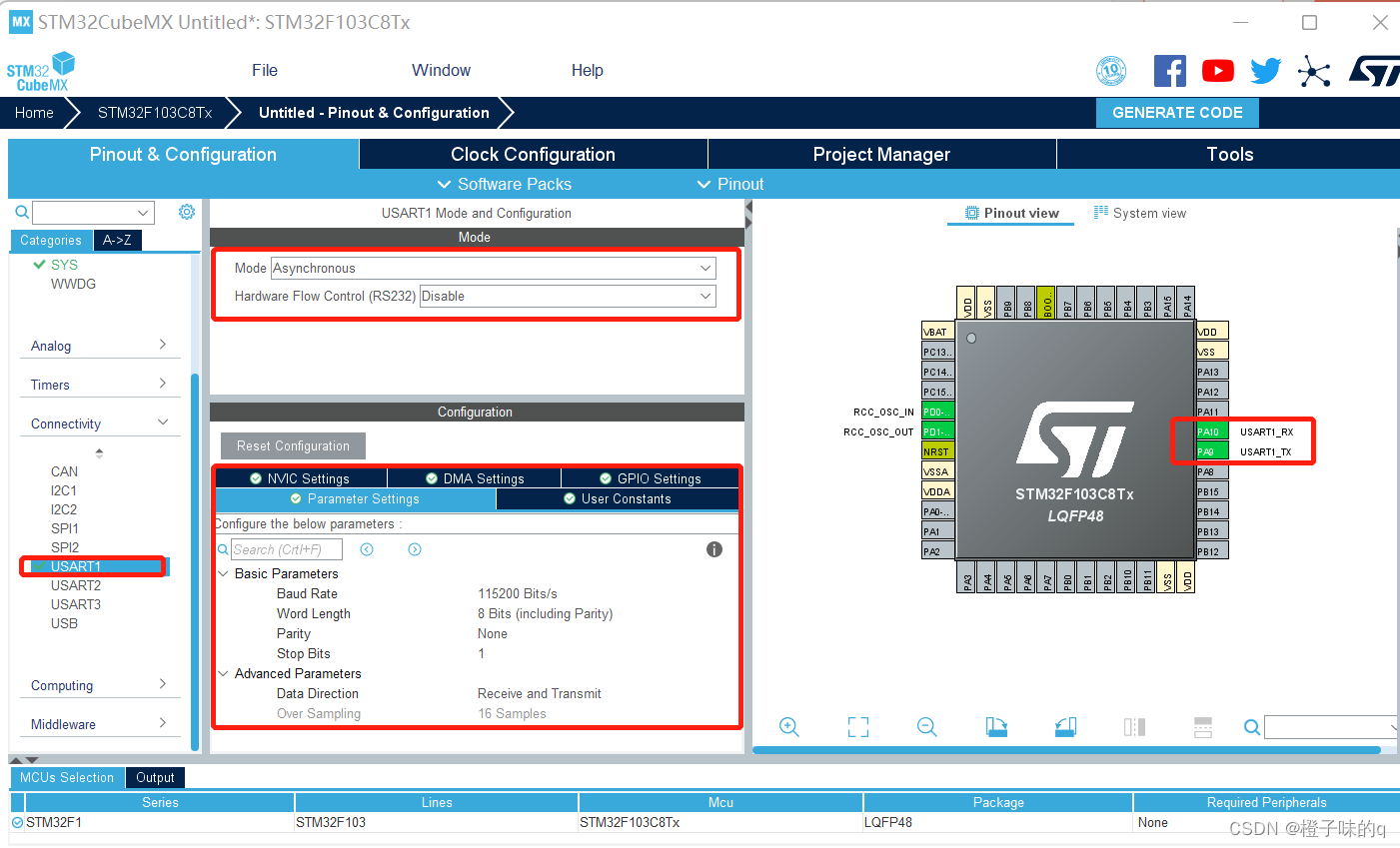1400x848 pixels.
Task: Open the Help menu
Action: click(x=588, y=70)
